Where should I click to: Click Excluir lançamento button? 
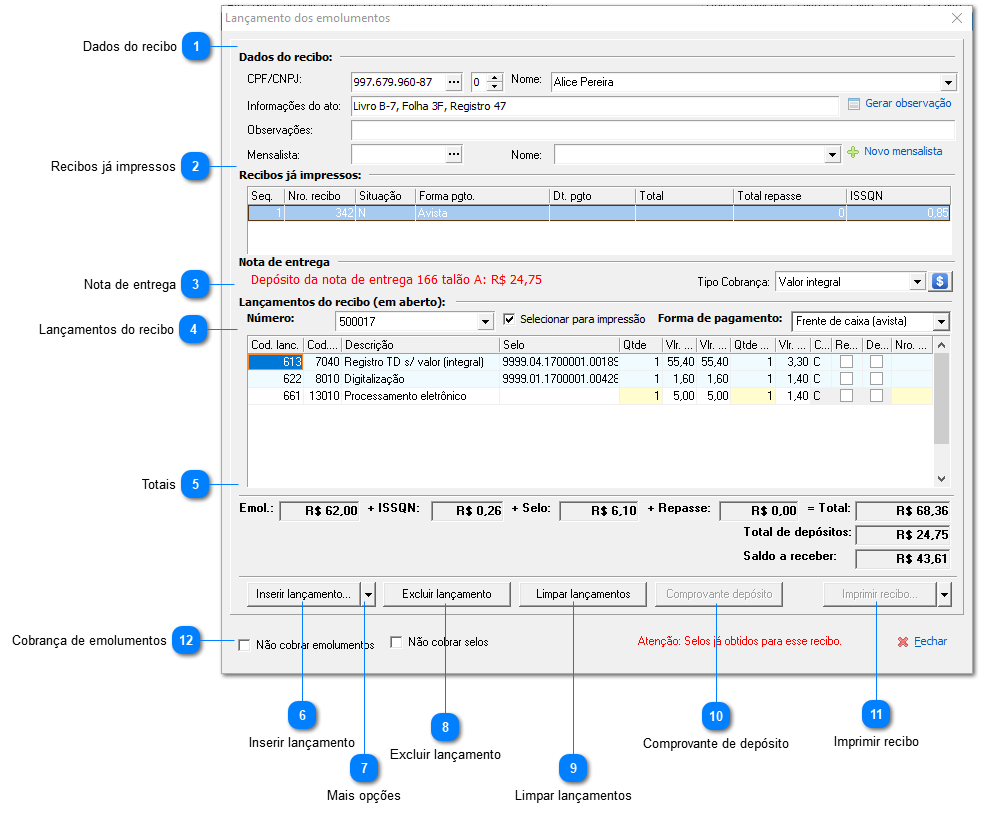click(x=447, y=594)
